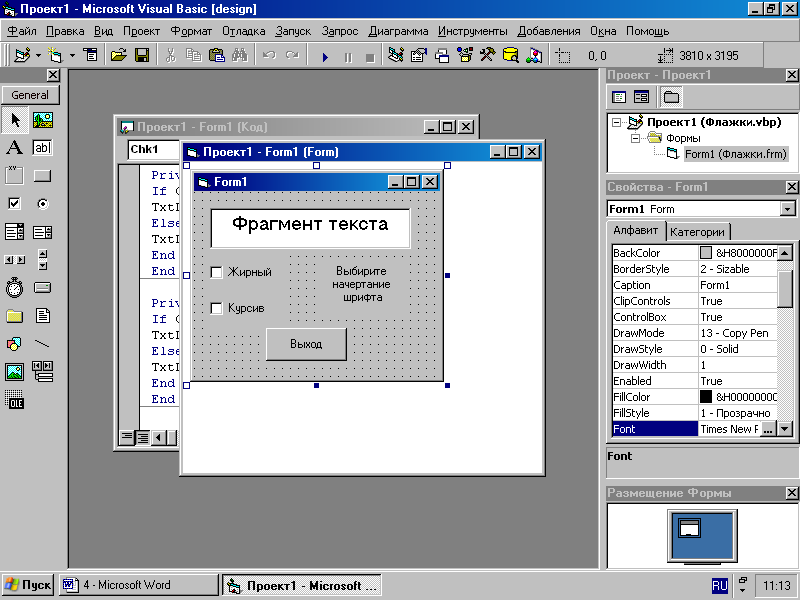Screen dimensions: 800x600
Task: Click the RU language indicator in tray
Action: coord(719,586)
